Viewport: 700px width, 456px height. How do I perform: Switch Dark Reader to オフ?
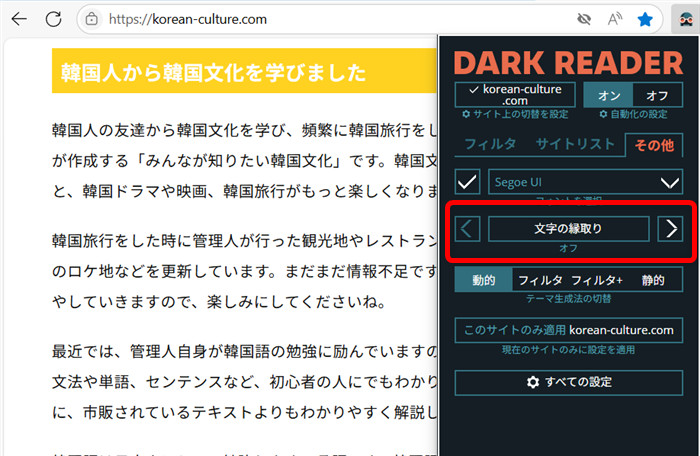655,95
